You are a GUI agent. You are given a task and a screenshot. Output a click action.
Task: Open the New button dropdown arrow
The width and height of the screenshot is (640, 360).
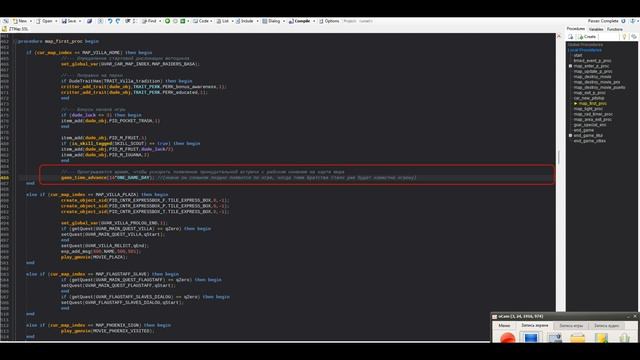(x=31, y=21)
